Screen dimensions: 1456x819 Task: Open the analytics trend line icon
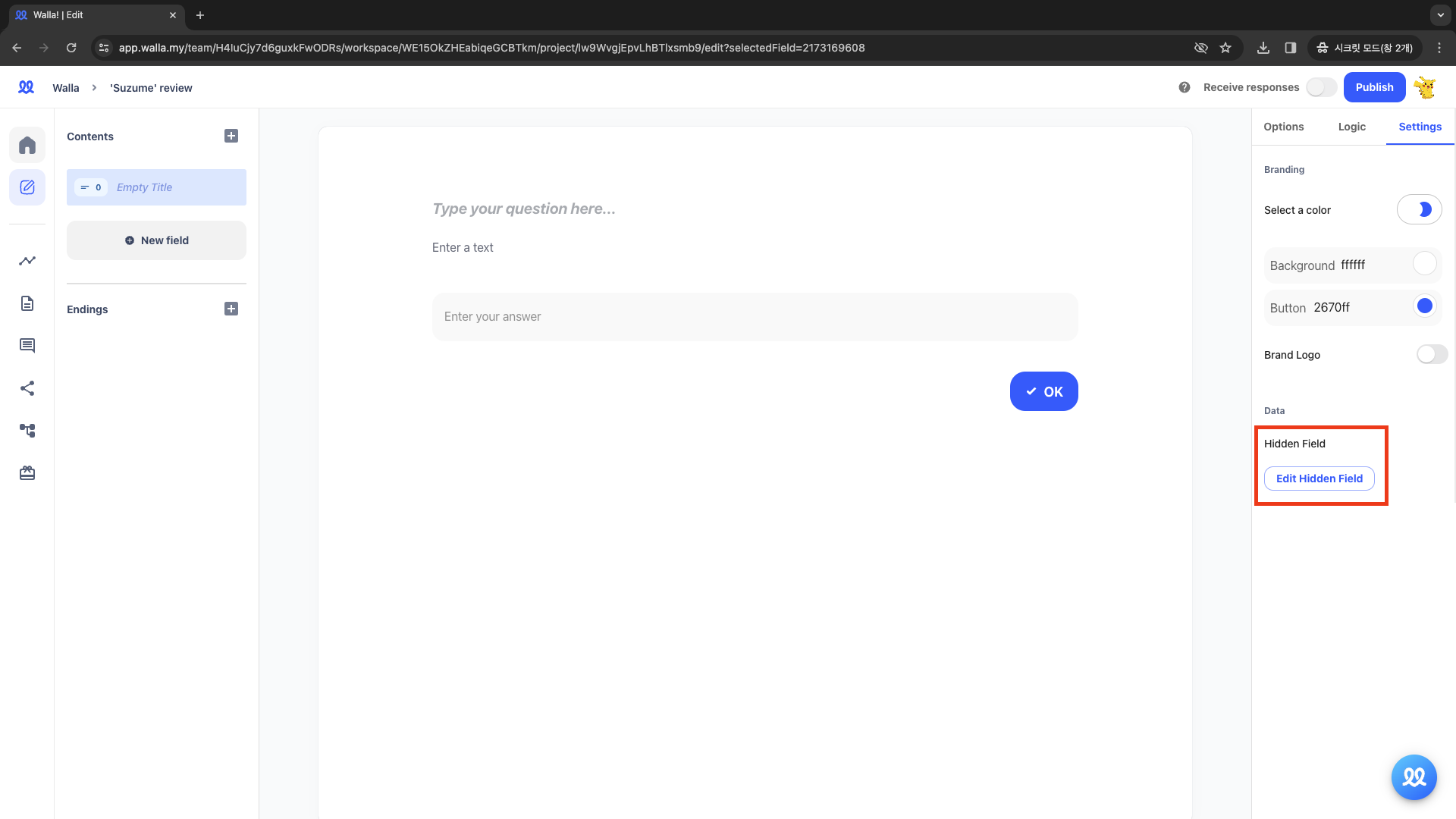tap(27, 261)
